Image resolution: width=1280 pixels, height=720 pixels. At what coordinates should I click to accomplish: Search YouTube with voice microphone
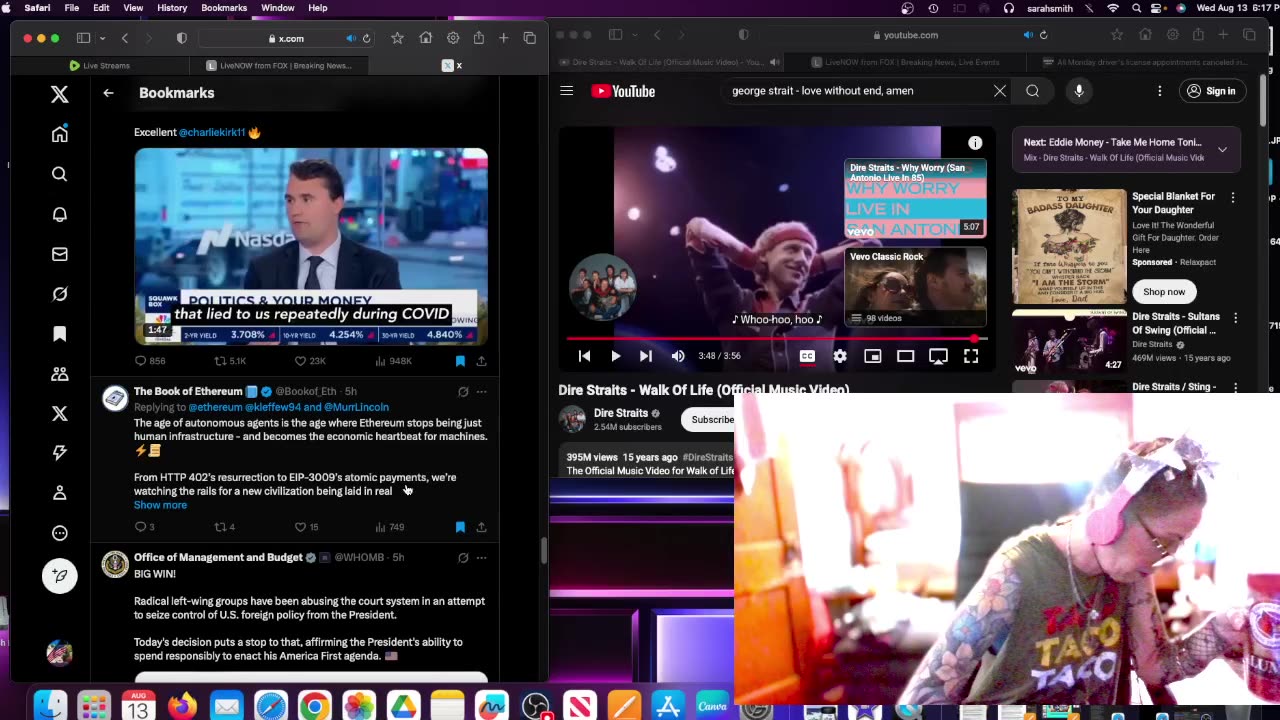[1078, 91]
